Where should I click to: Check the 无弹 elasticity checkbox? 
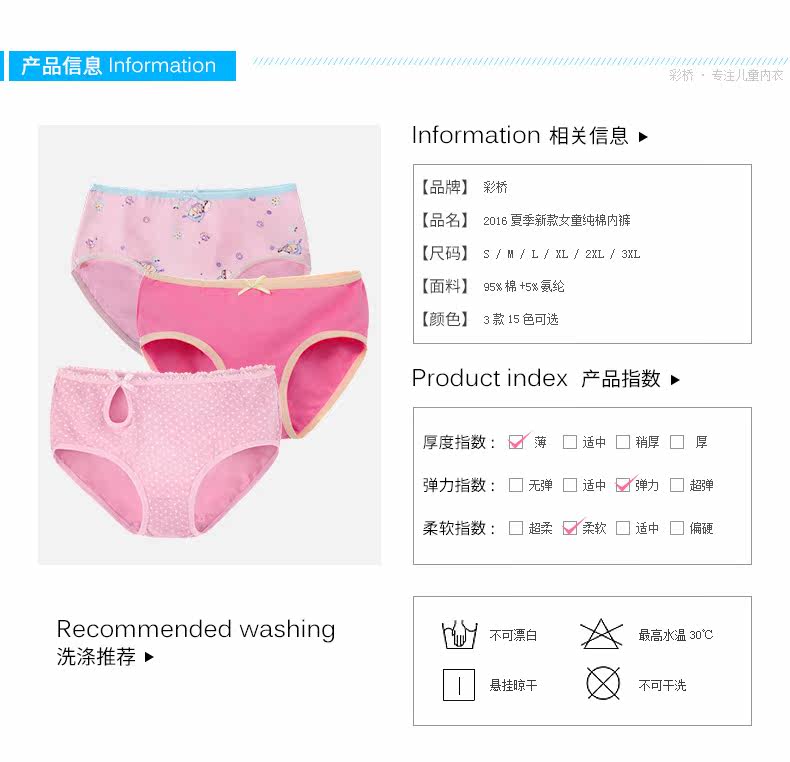[516, 485]
